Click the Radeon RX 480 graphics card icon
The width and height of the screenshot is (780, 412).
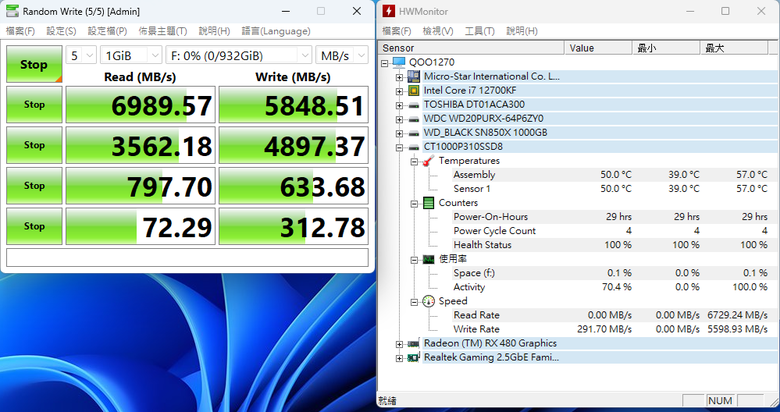coord(413,343)
